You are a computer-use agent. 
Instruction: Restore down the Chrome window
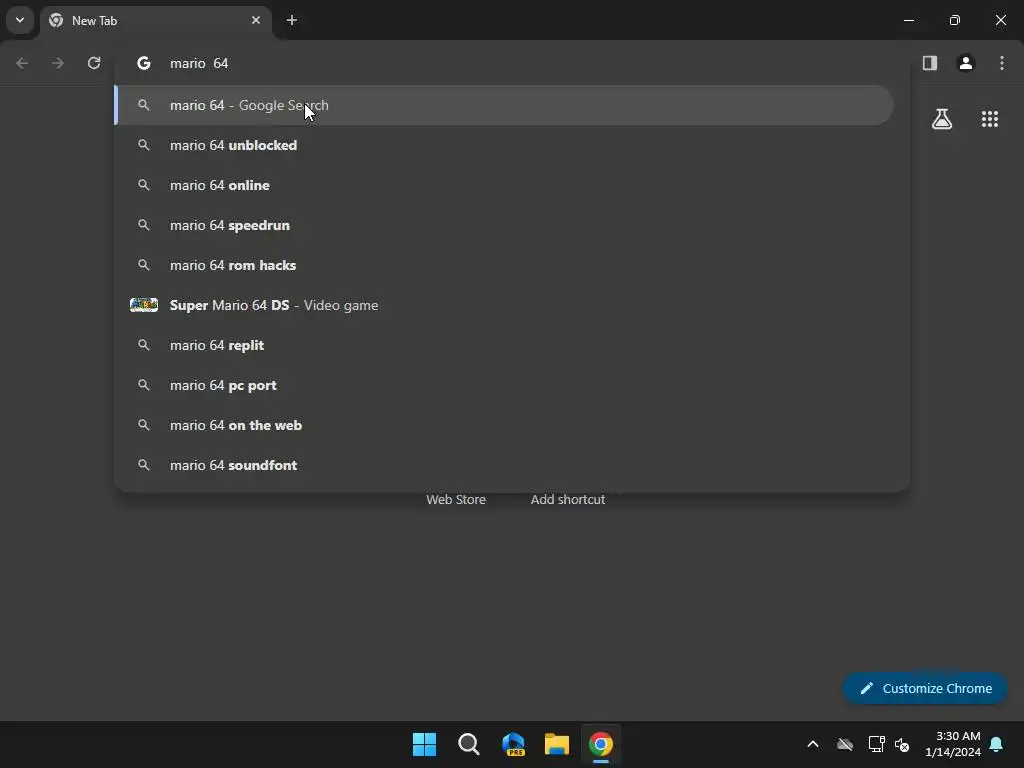(x=955, y=20)
